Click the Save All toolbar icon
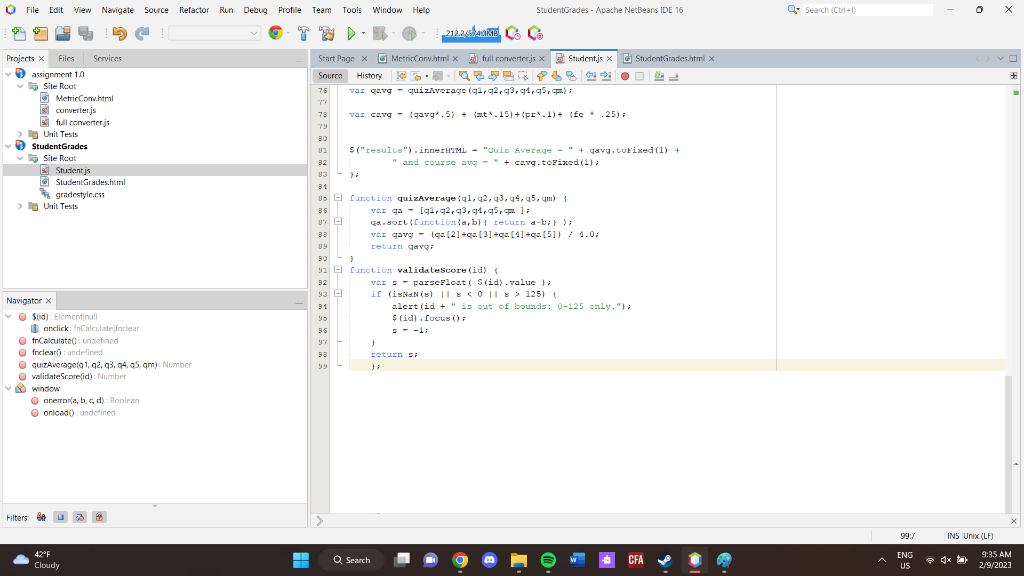Image resolution: width=1024 pixels, height=576 pixels. 85,33
